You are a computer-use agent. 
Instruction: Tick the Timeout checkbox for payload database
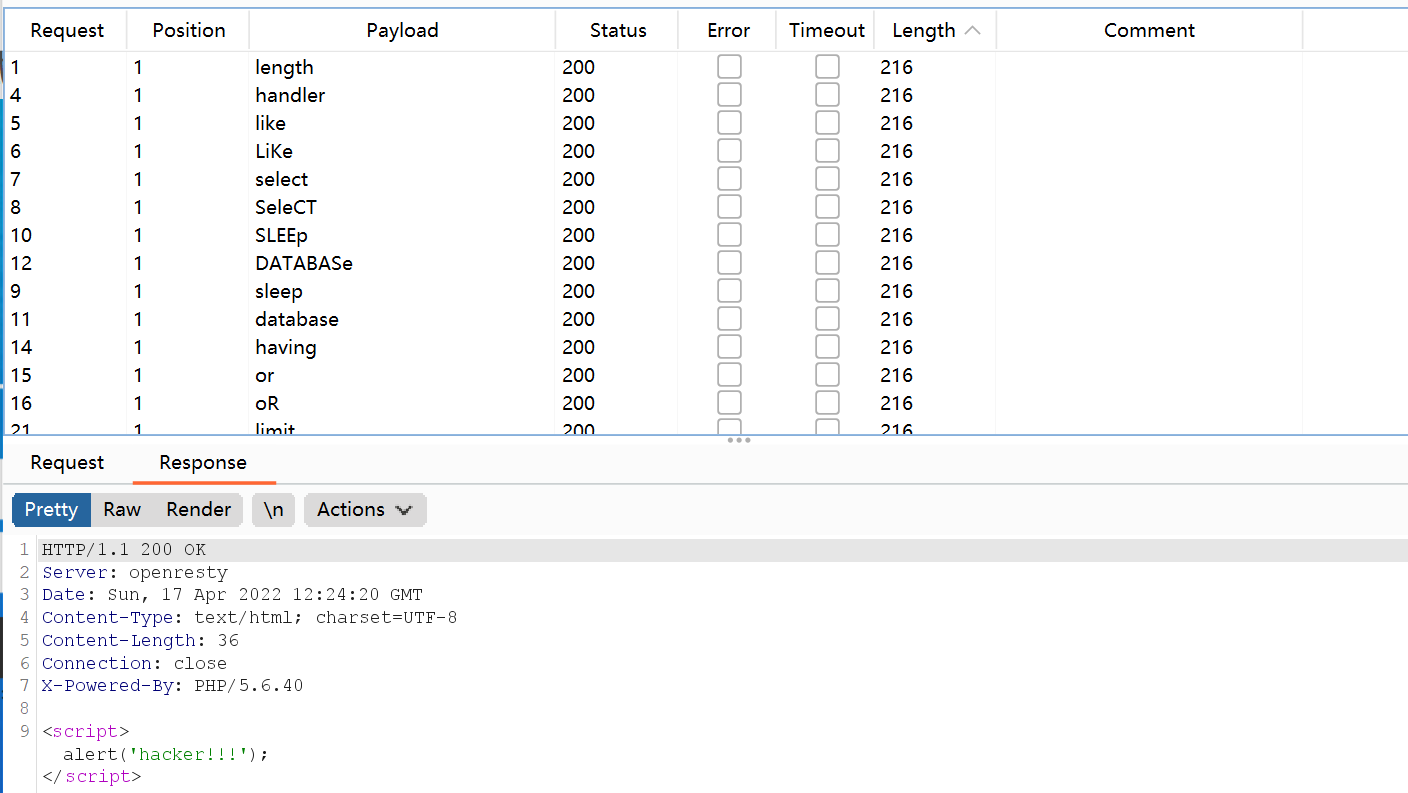click(827, 319)
